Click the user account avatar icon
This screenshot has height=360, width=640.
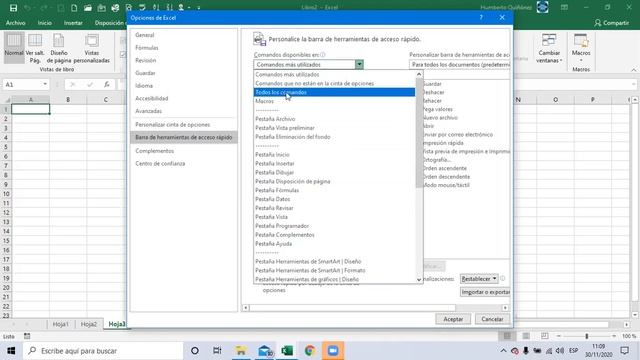pos(542,7)
